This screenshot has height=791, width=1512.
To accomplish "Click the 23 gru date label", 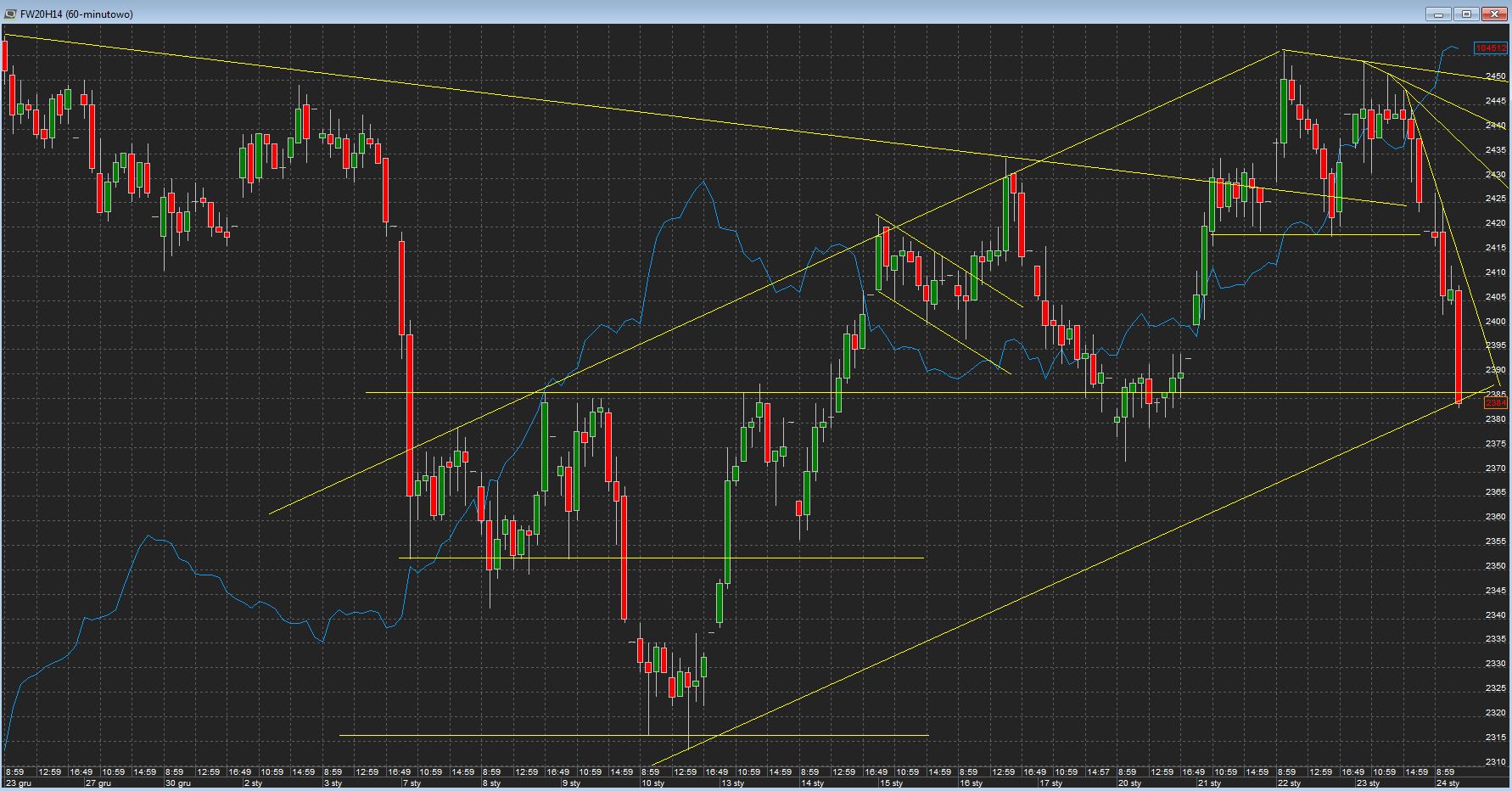I will click(x=19, y=783).
